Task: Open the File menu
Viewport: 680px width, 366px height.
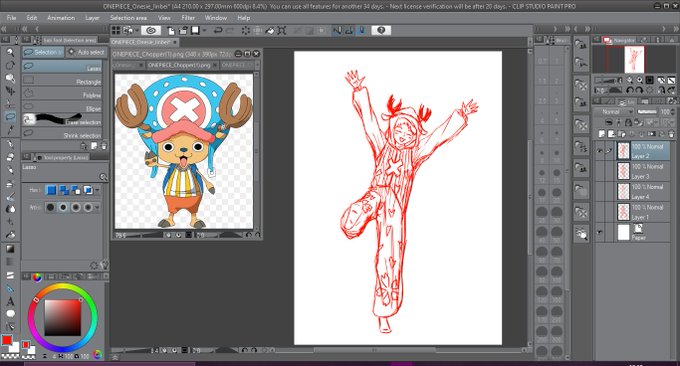Action: tap(11, 18)
